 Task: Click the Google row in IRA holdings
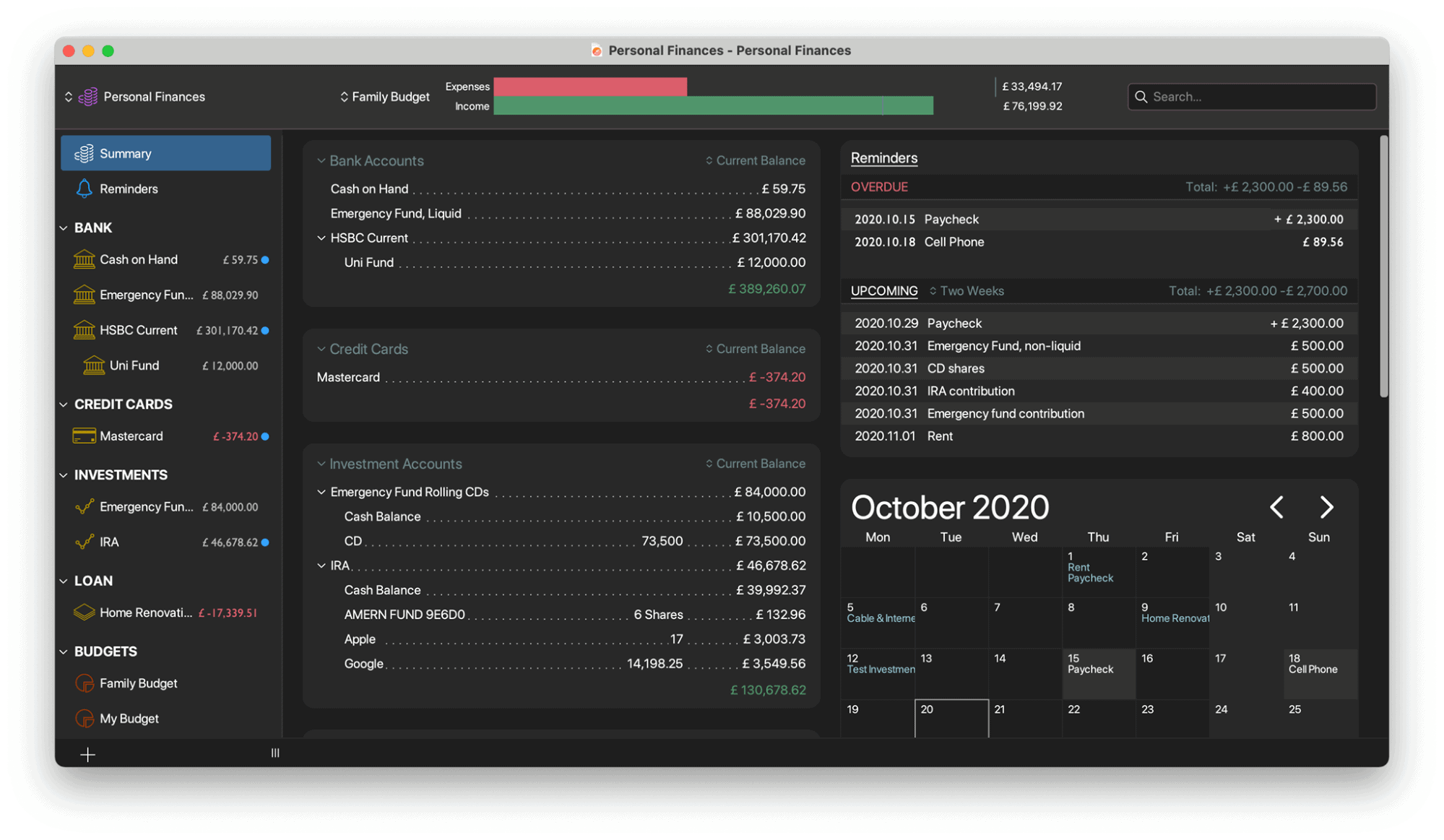tap(574, 664)
